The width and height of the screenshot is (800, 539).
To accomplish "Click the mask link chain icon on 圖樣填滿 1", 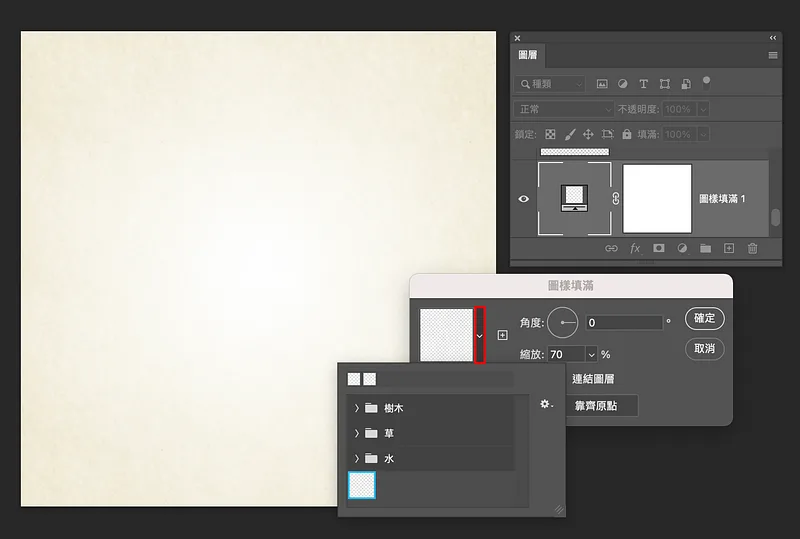I will (x=616, y=199).
